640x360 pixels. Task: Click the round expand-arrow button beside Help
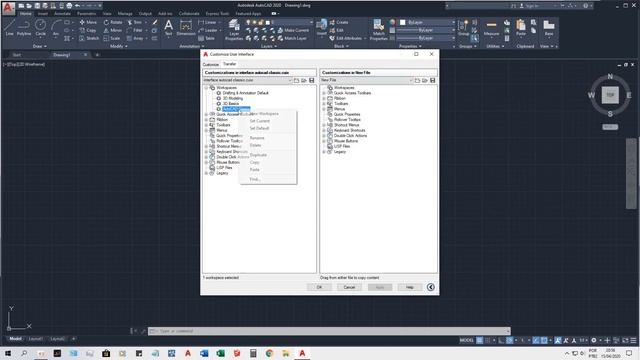[x=431, y=287]
